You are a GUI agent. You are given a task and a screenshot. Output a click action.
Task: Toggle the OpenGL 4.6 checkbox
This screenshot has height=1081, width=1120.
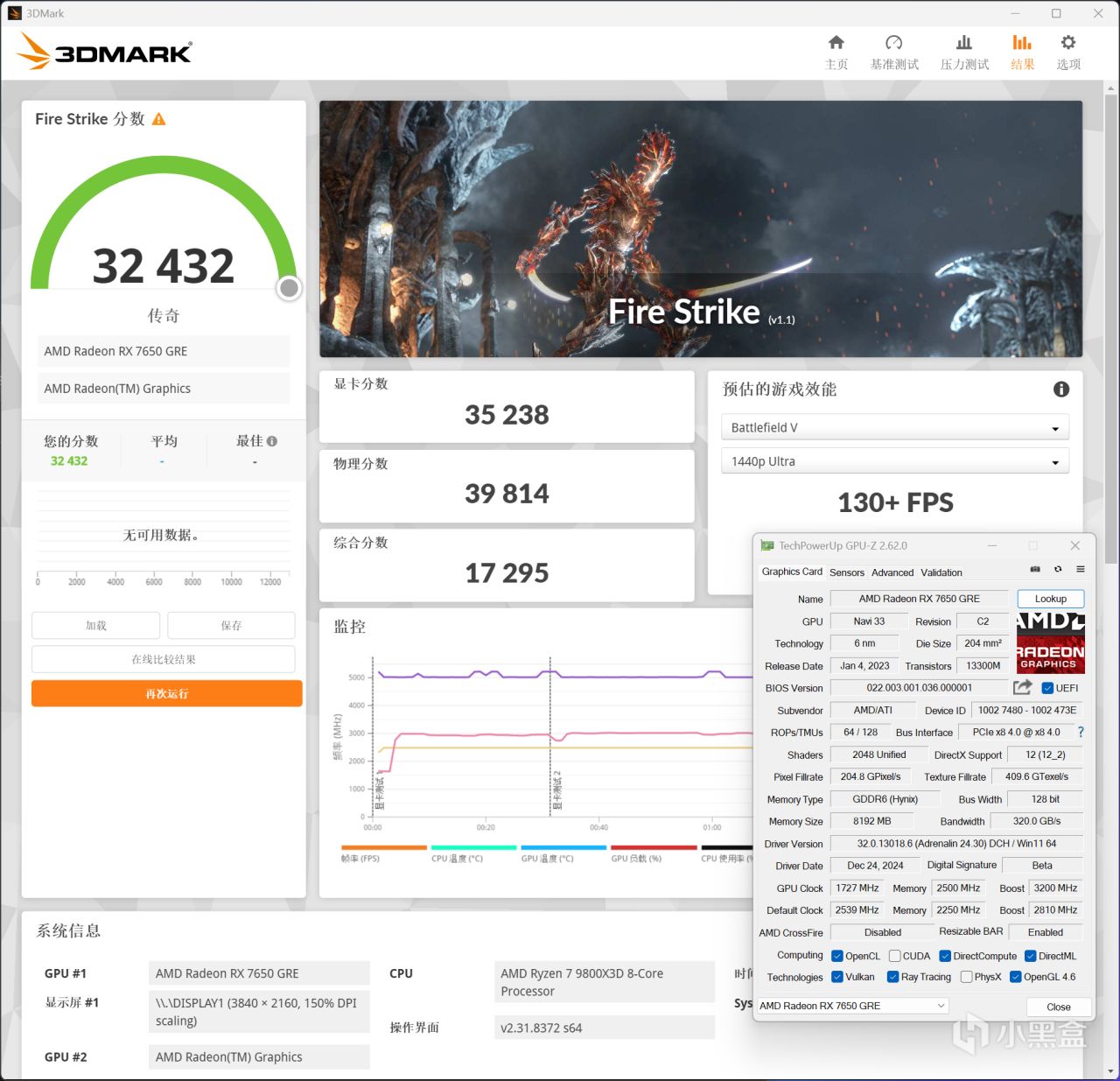click(x=1015, y=977)
